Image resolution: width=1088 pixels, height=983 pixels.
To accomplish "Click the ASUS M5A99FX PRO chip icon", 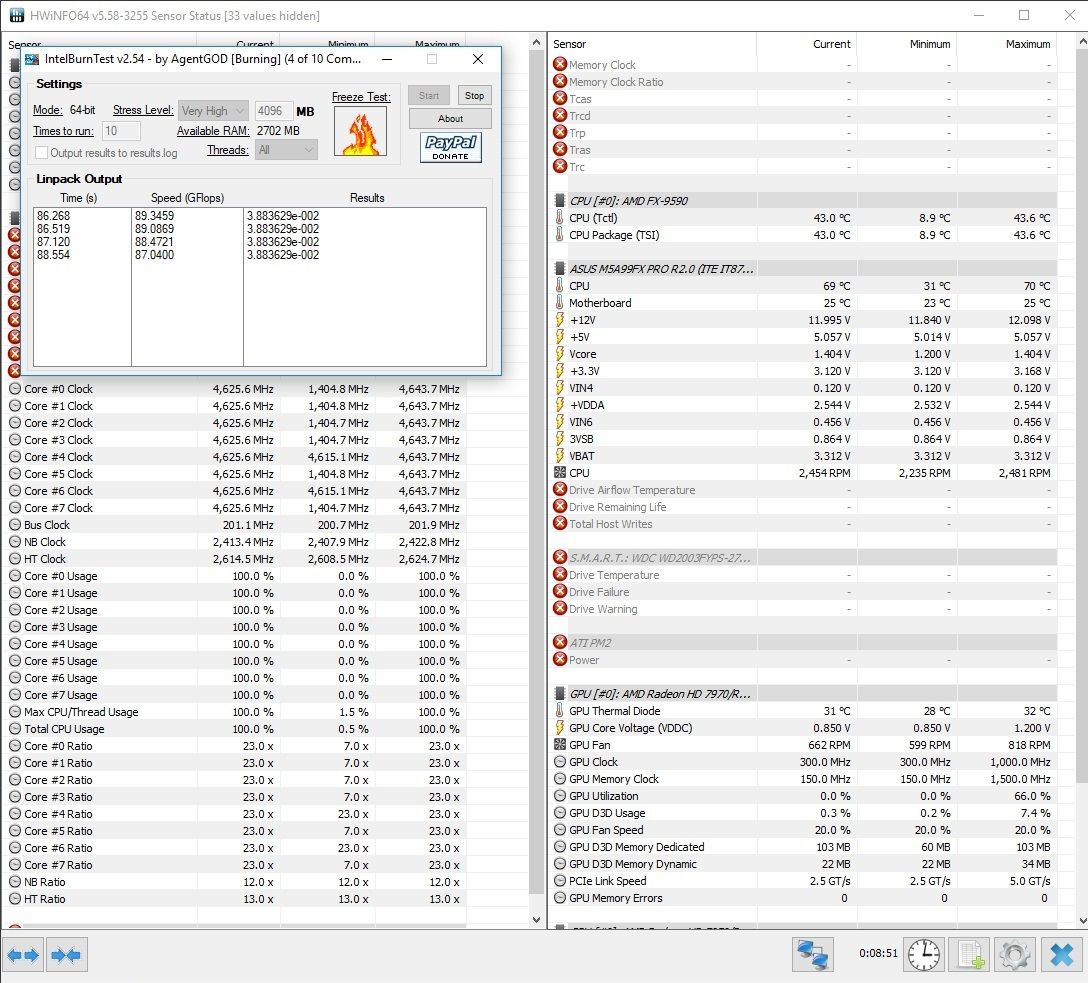I will (x=559, y=268).
